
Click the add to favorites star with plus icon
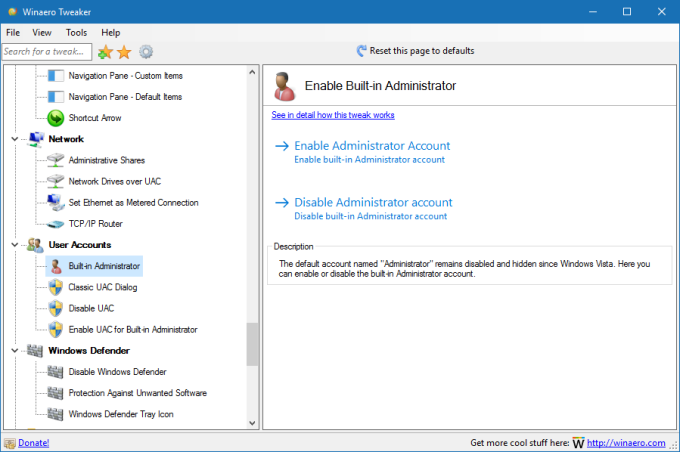105,52
